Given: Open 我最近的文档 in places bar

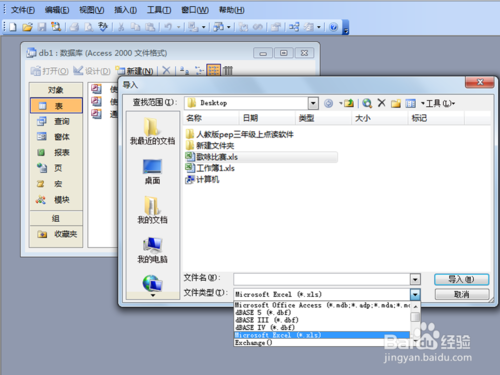Looking at the screenshot, I should pyautogui.click(x=152, y=132).
